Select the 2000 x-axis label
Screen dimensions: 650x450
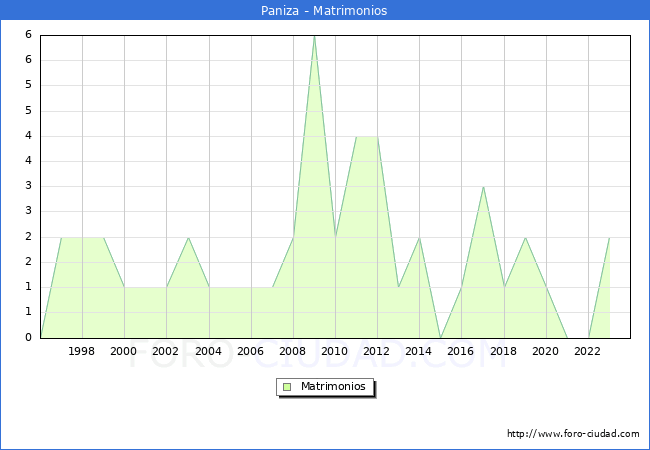124,351
